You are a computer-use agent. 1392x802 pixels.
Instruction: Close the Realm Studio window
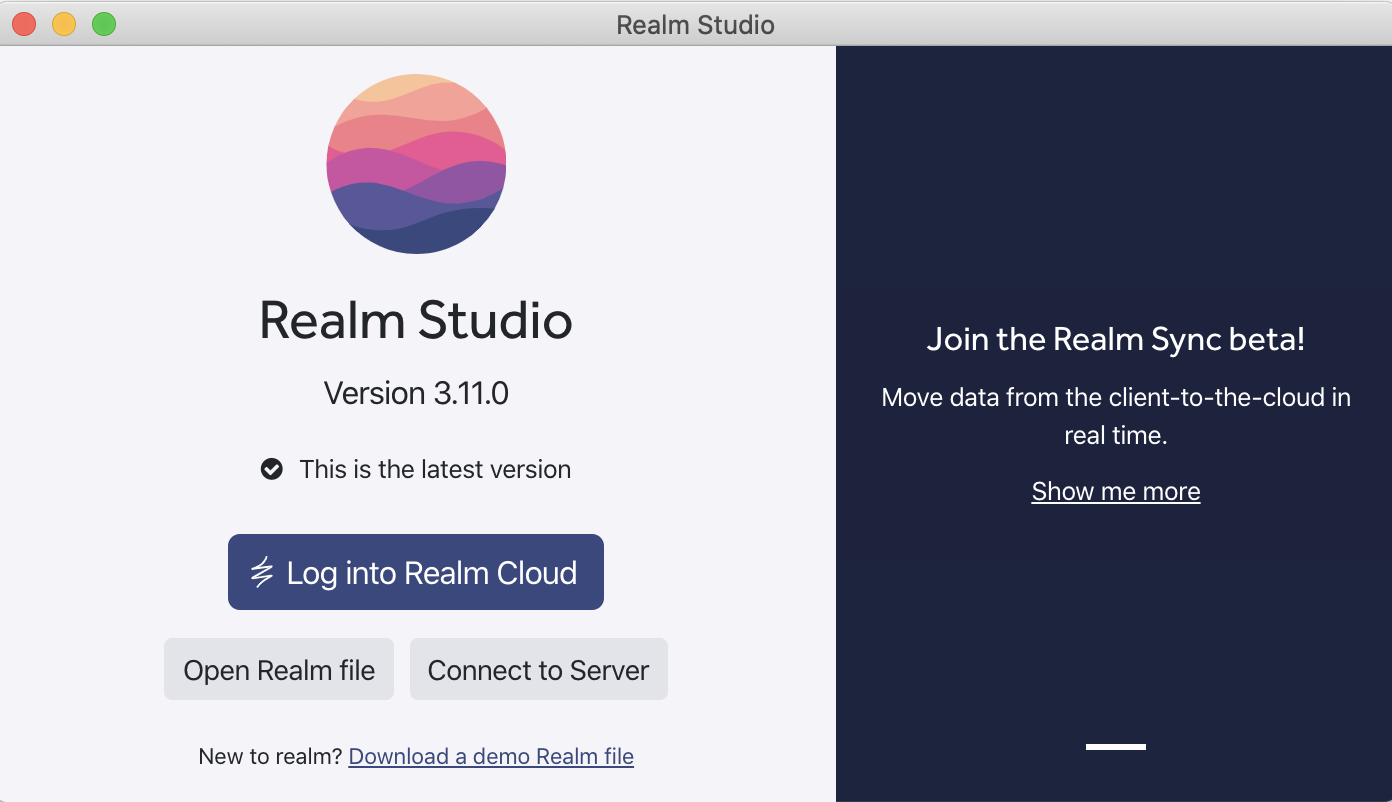(24, 24)
